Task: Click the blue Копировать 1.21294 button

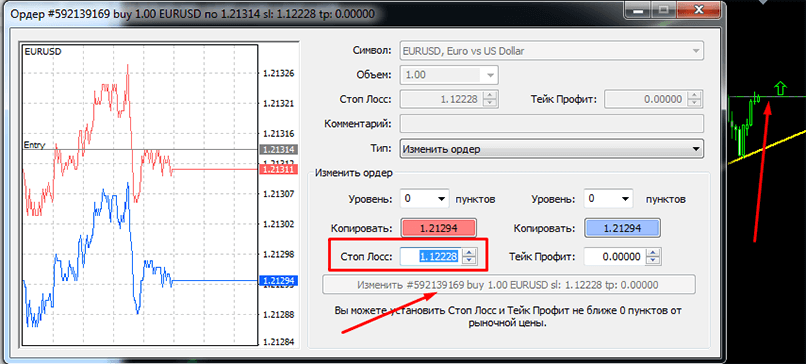Action: point(621,228)
